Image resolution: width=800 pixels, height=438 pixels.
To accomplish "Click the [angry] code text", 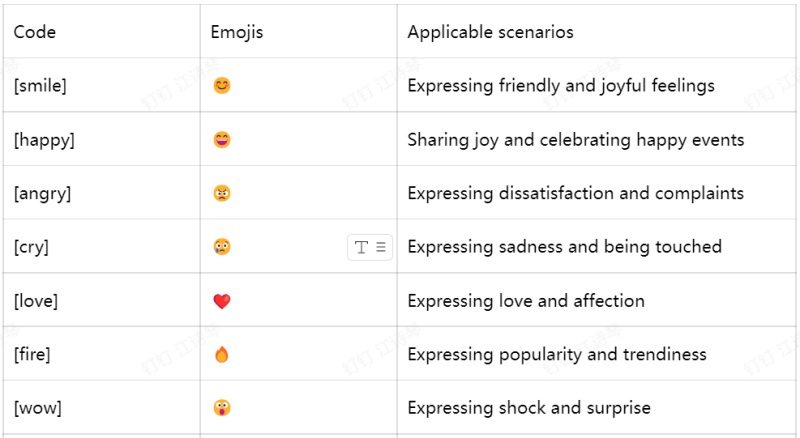I will coord(42,194).
